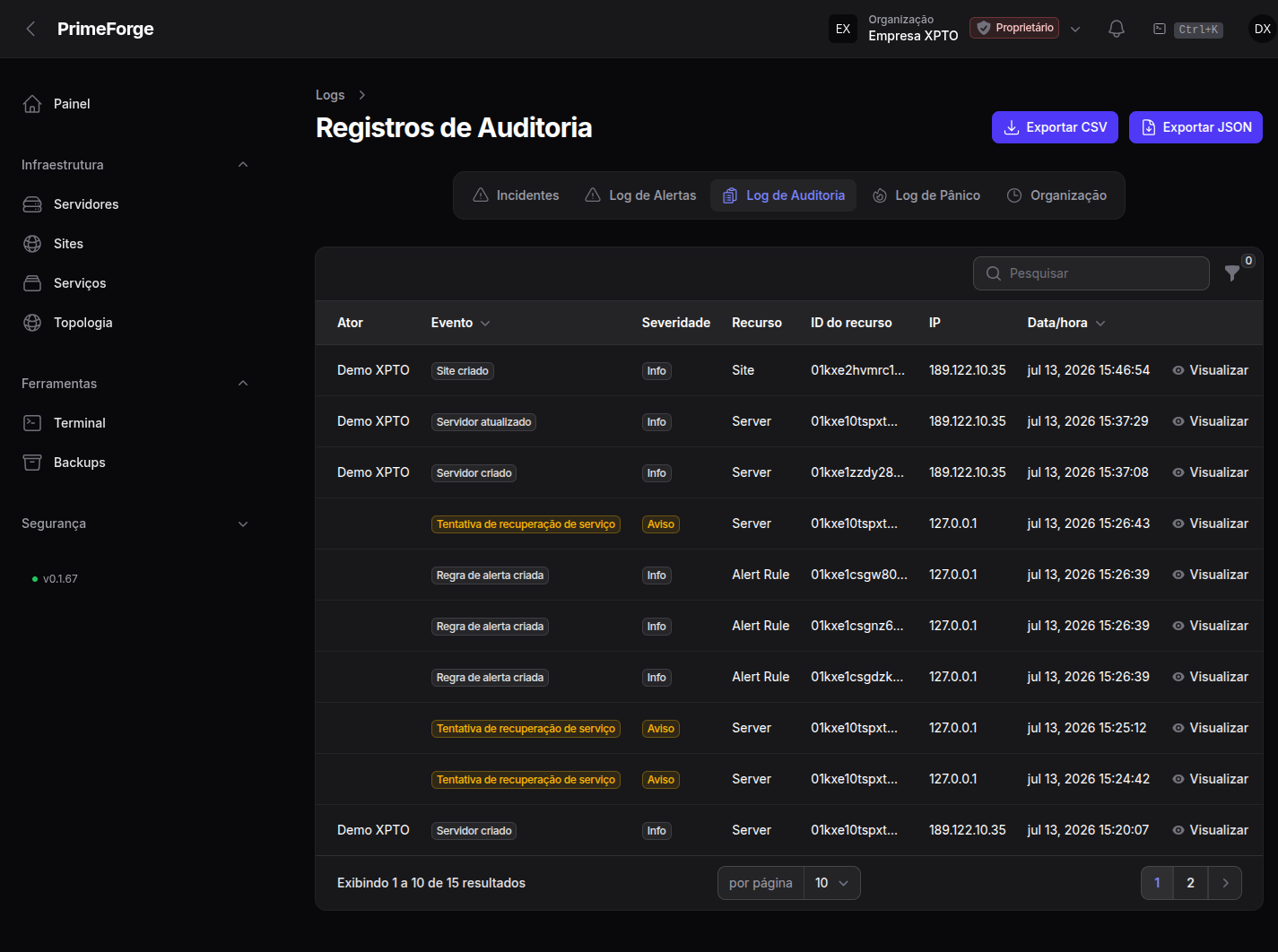Open Serviços in the sidebar
The height and width of the screenshot is (952, 1278).
[135, 283]
